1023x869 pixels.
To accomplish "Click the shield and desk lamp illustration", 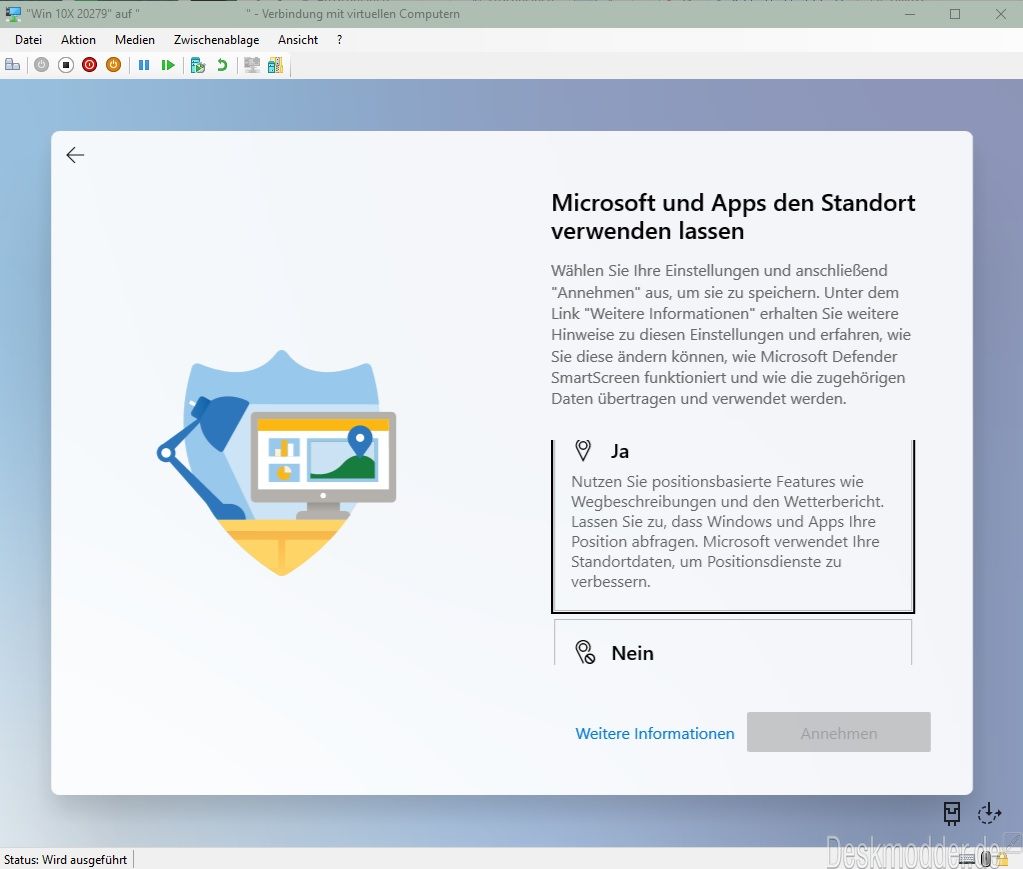I will click(277, 463).
